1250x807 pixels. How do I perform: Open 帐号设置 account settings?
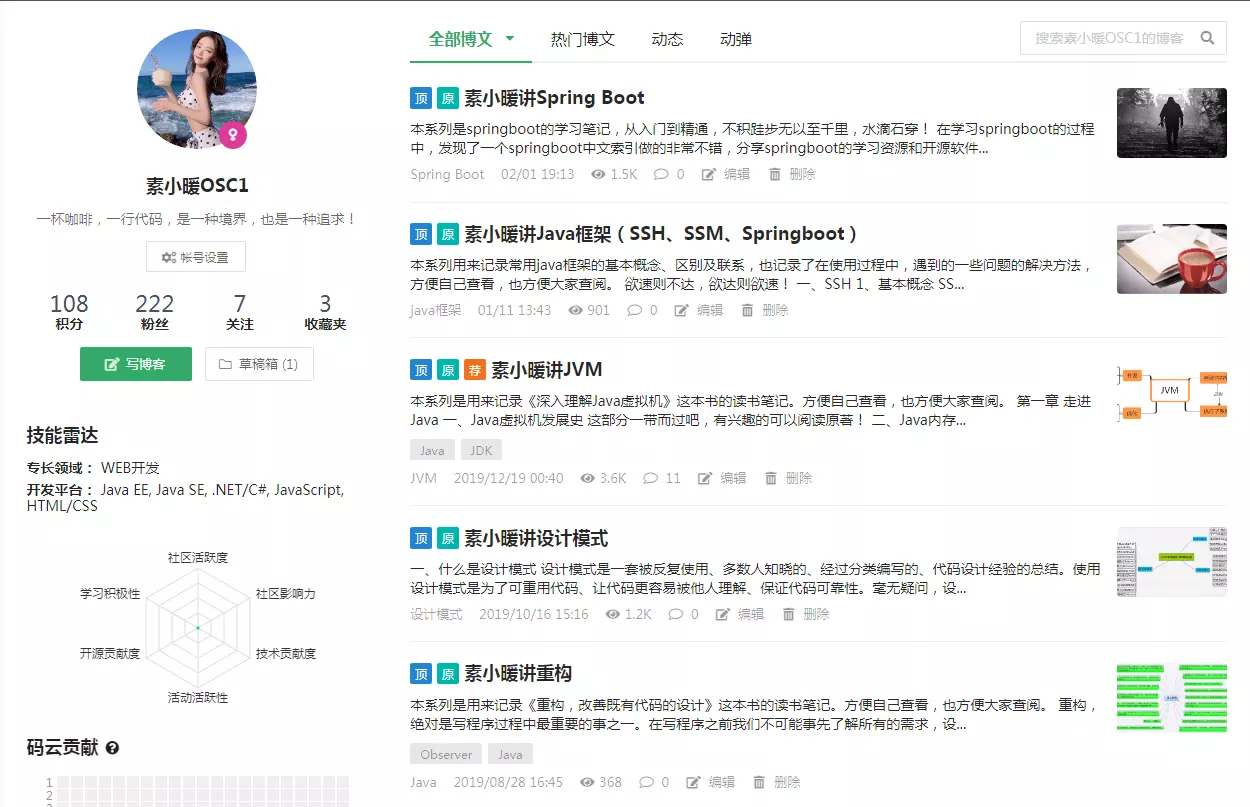click(x=196, y=257)
